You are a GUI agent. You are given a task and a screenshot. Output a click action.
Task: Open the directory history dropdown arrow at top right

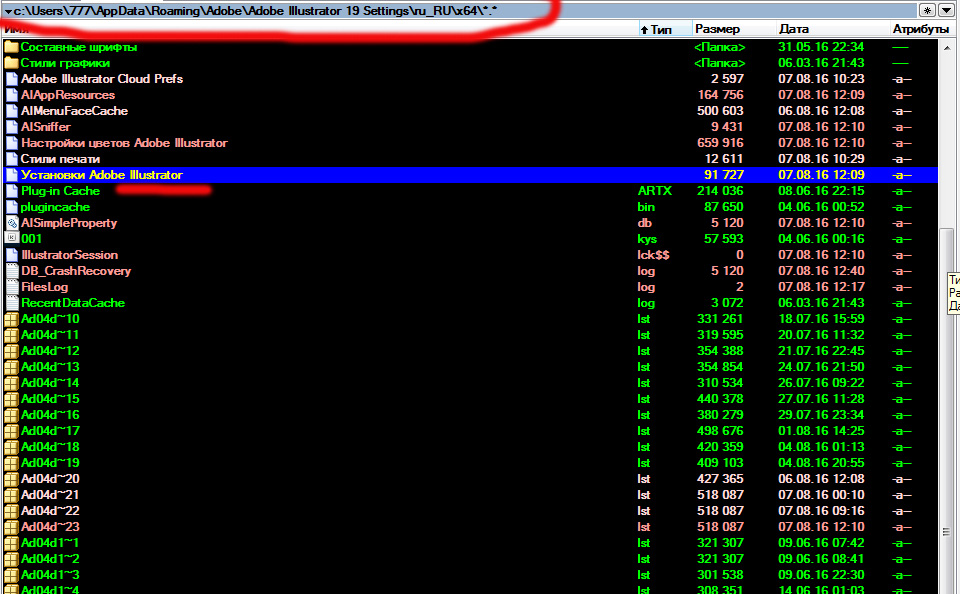pos(946,10)
